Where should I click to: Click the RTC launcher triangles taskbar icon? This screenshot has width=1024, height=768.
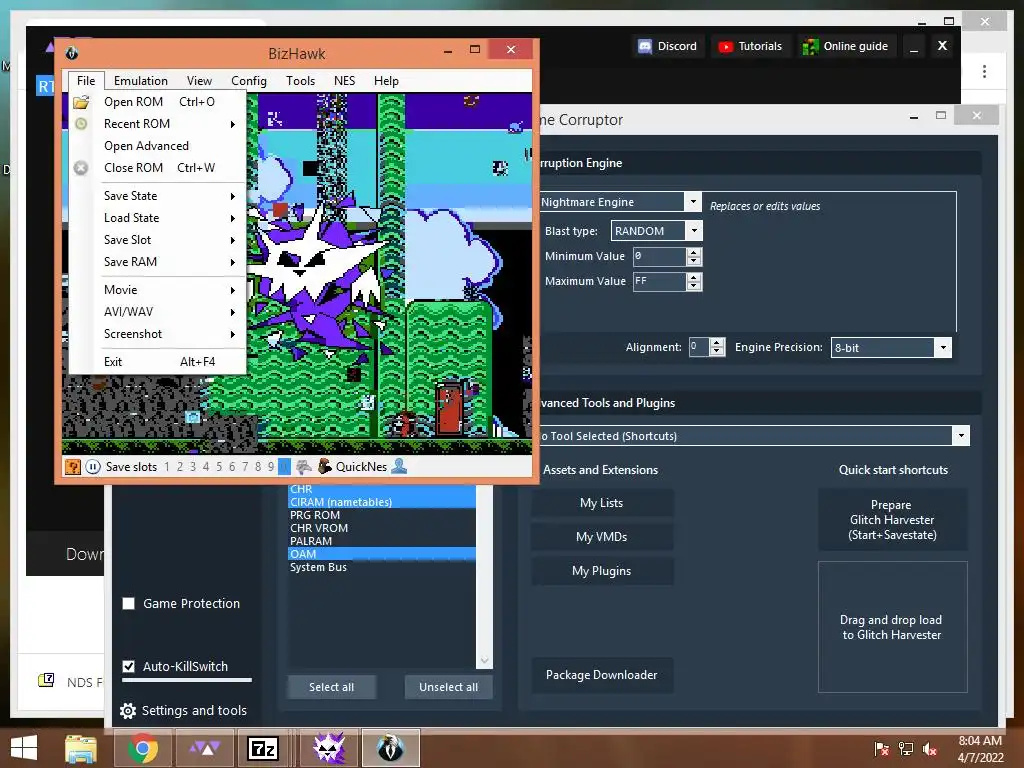click(204, 748)
